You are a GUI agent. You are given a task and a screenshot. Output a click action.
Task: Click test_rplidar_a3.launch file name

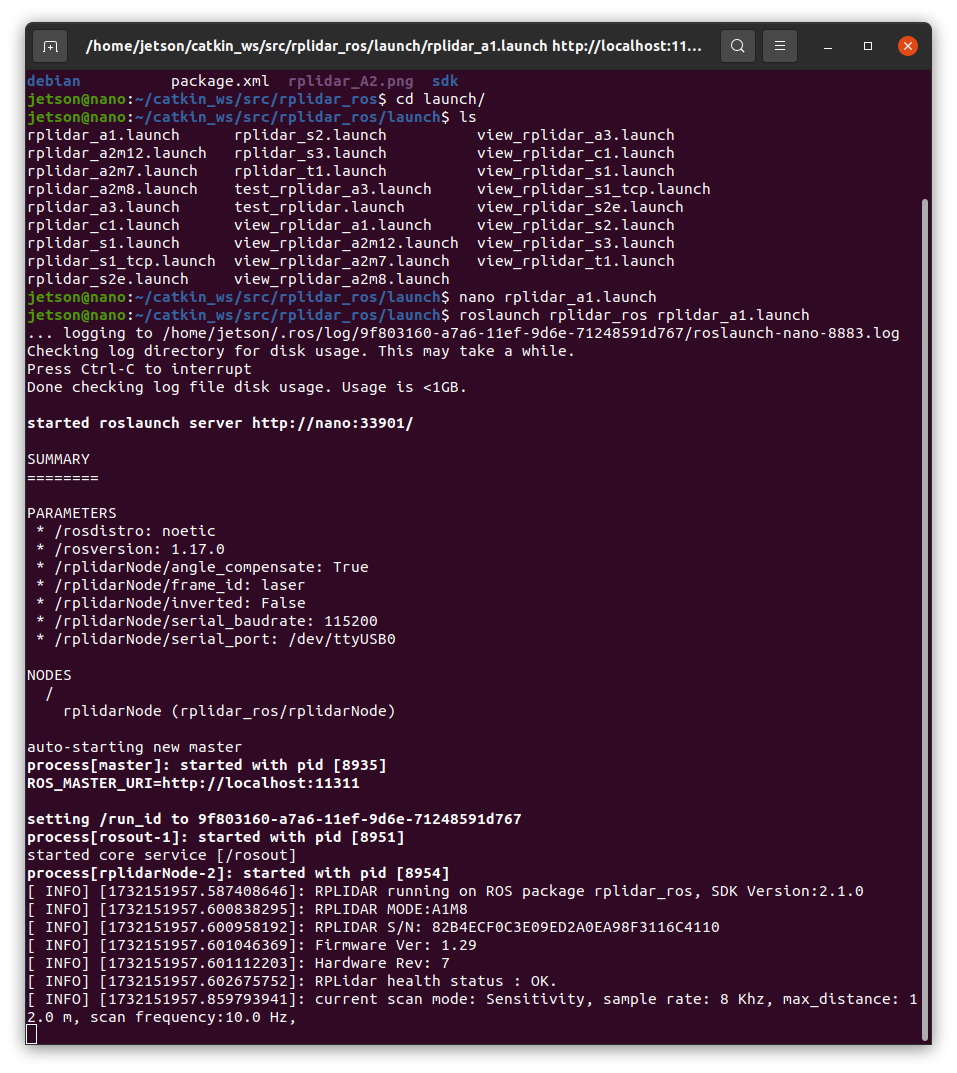[333, 190]
